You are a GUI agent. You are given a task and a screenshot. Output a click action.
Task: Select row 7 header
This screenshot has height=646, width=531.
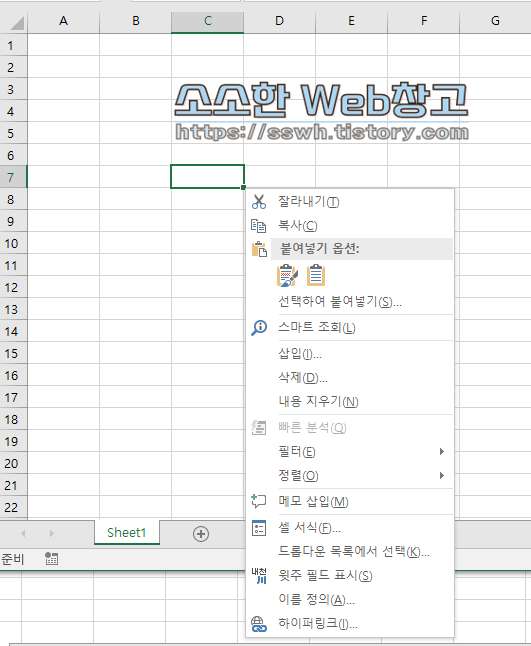tap(14, 177)
